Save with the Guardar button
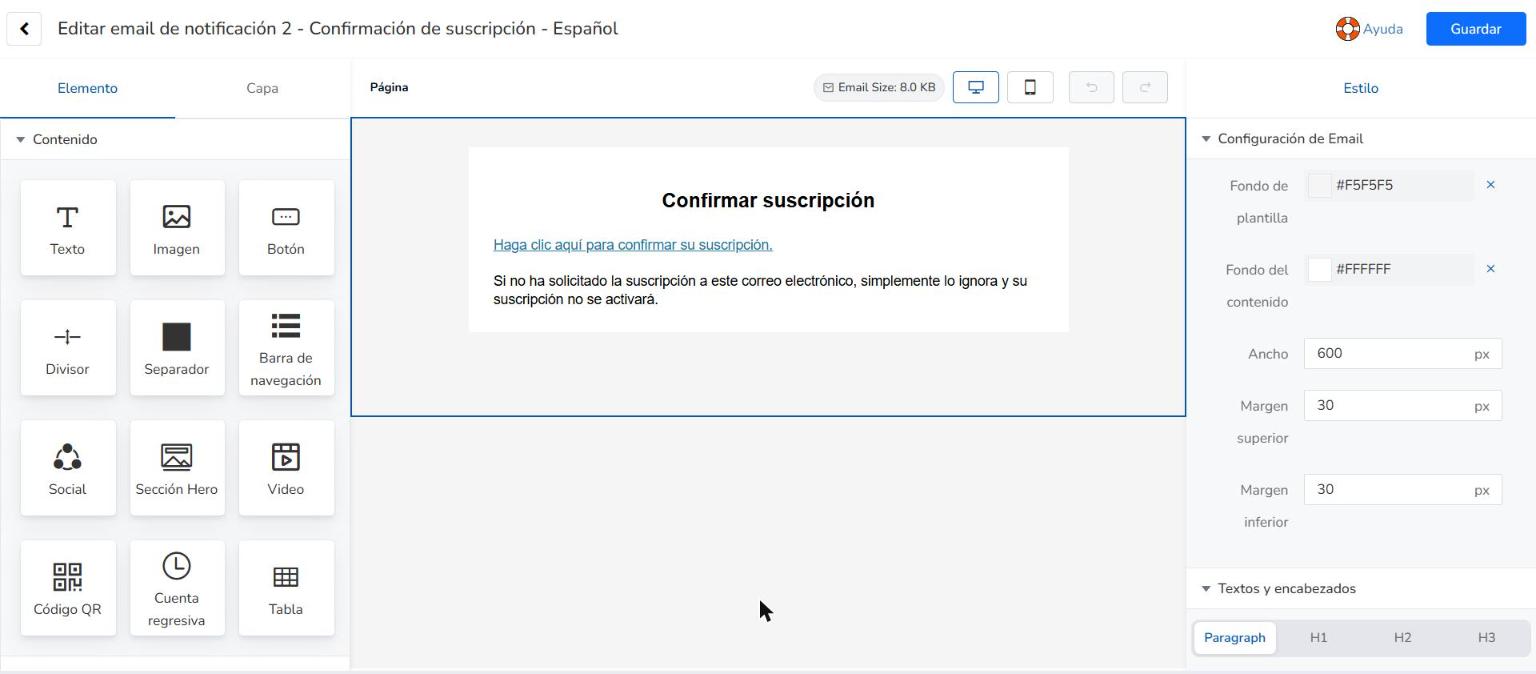The height and width of the screenshot is (674, 1536). [1476, 29]
